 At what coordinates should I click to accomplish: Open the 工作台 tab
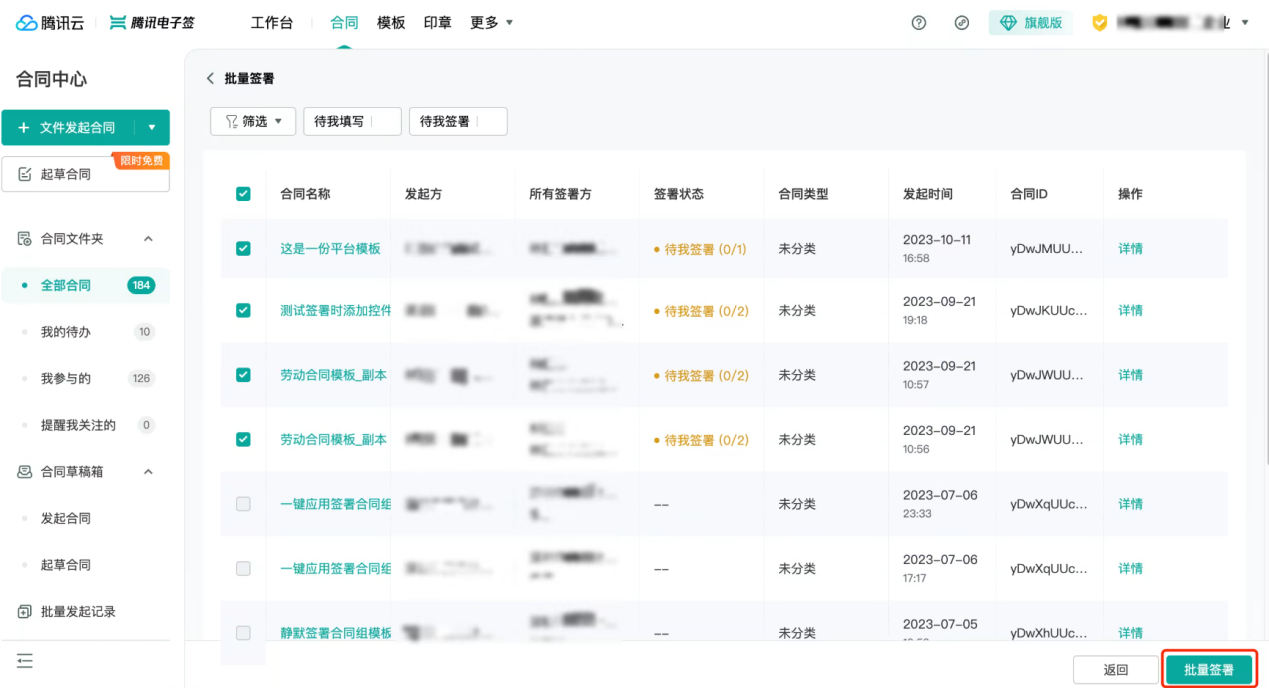pos(272,23)
